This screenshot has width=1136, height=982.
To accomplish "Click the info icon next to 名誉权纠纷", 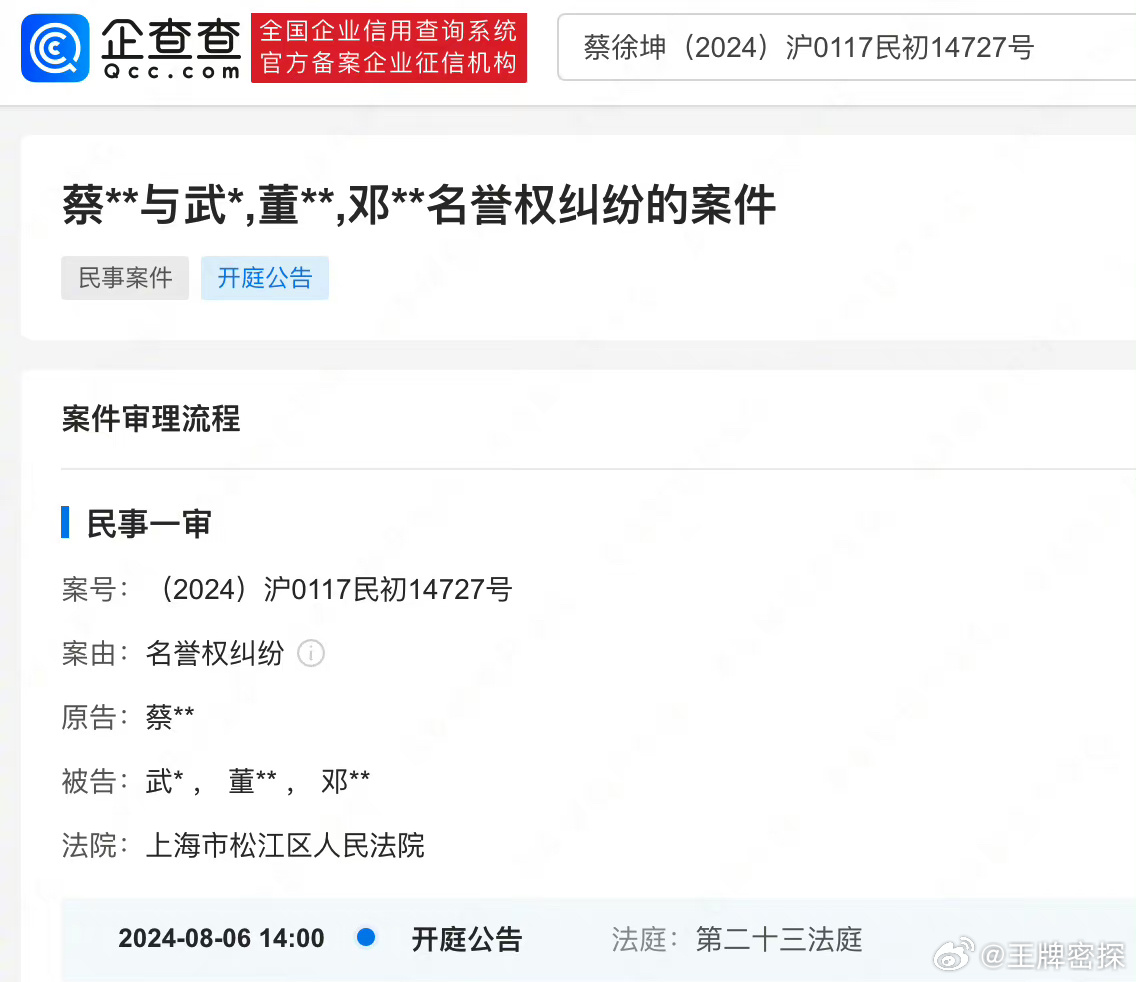I will click(x=311, y=654).
